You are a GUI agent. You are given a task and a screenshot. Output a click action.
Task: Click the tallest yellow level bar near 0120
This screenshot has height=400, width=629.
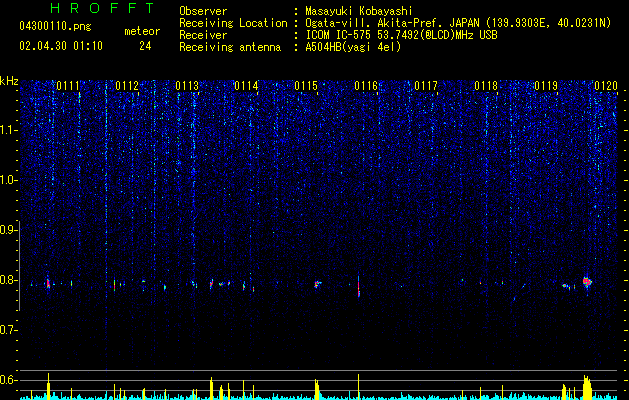click(x=587, y=388)
